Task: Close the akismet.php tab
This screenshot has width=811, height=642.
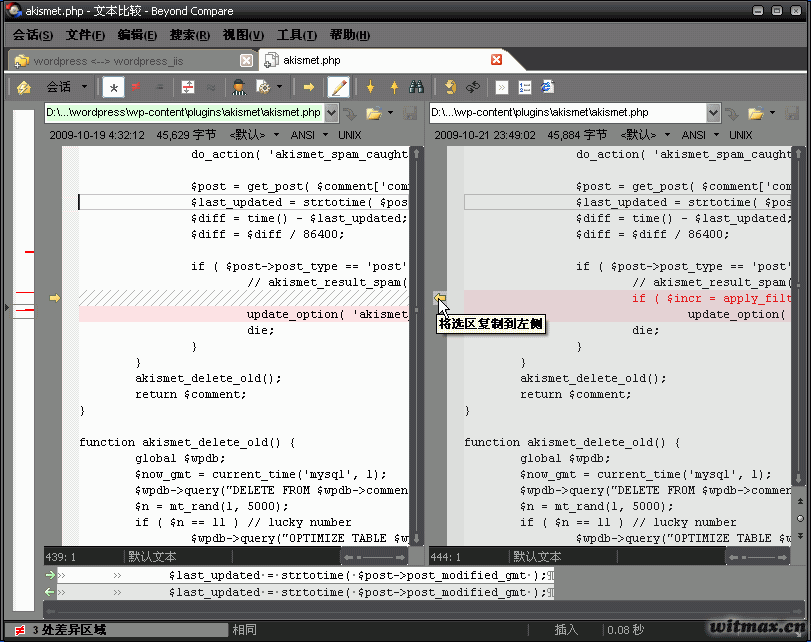Action: click(497, 59)
